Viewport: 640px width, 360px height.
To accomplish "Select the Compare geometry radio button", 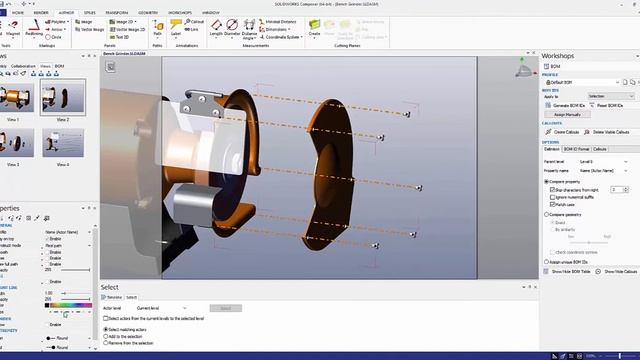I will 547,214.
